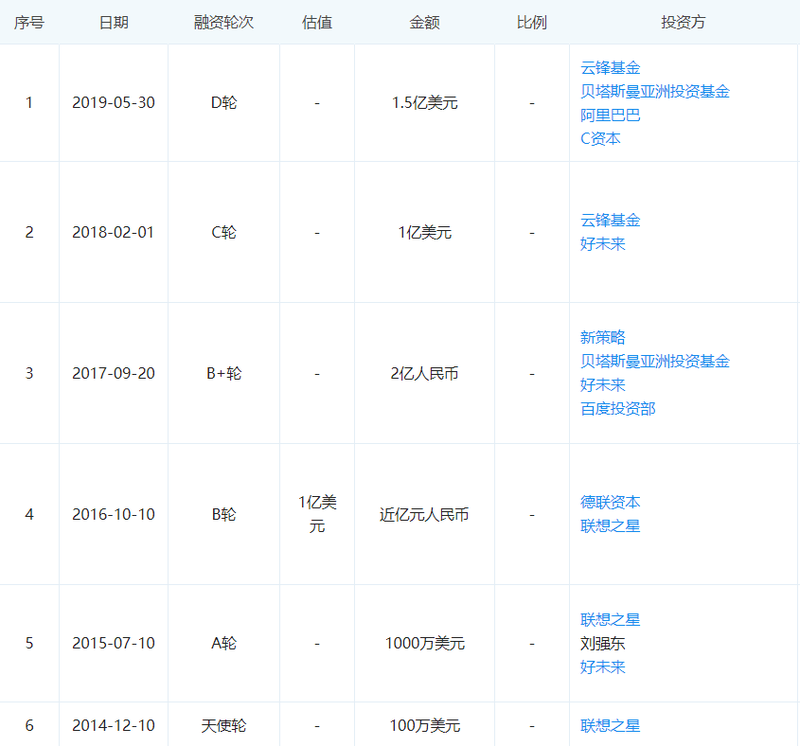
Task: Click the 新策略 investor link
Action: 603,337
